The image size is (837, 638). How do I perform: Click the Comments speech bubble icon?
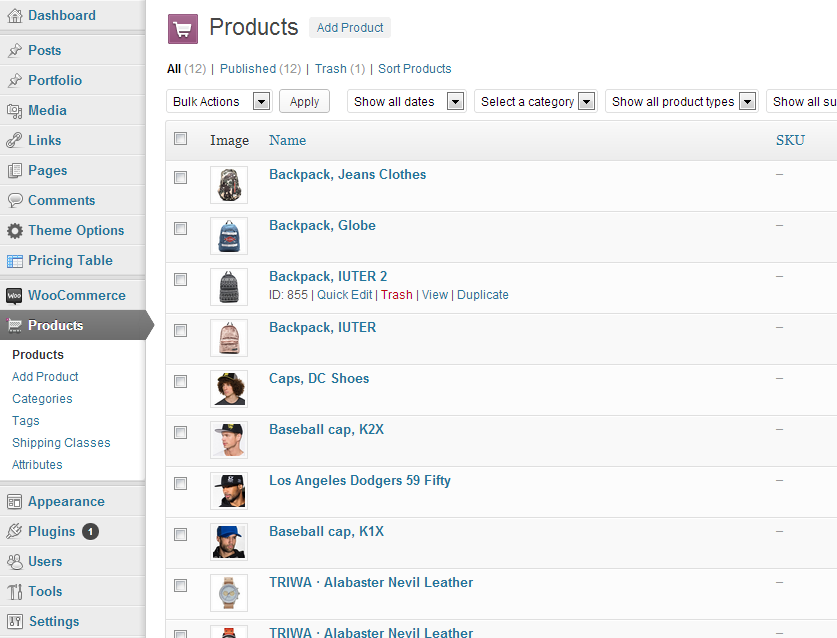point(14,201)
